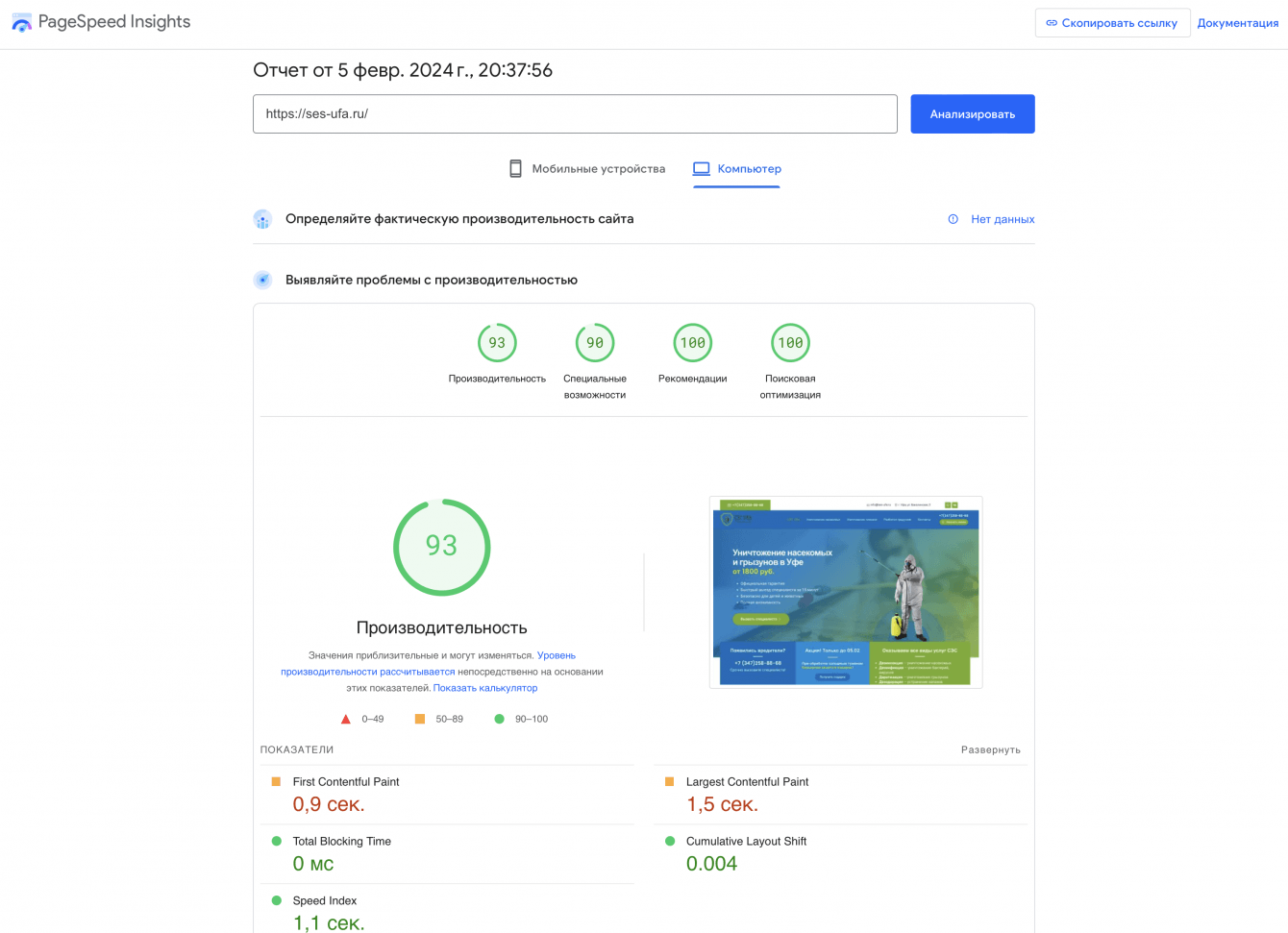
Task: Click the green circle 90–100 legend icon
Action: point(499,719)
